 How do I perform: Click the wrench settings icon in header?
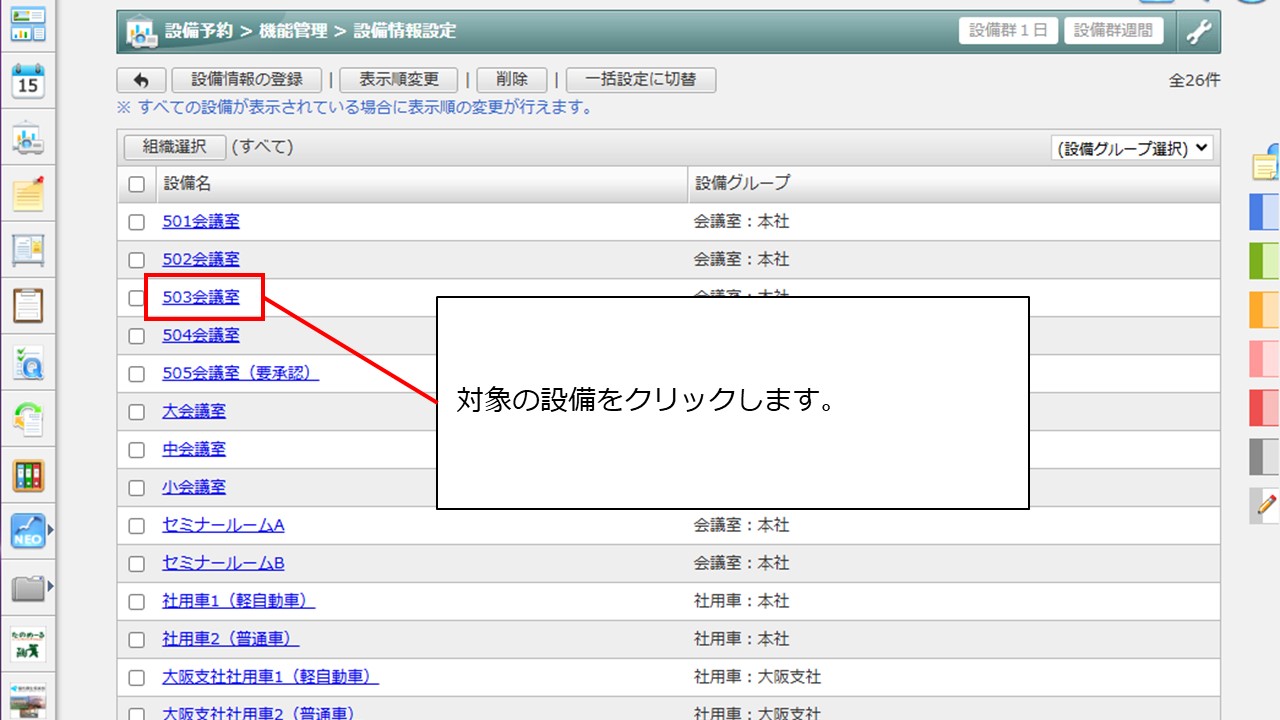tap(1199, 32)
